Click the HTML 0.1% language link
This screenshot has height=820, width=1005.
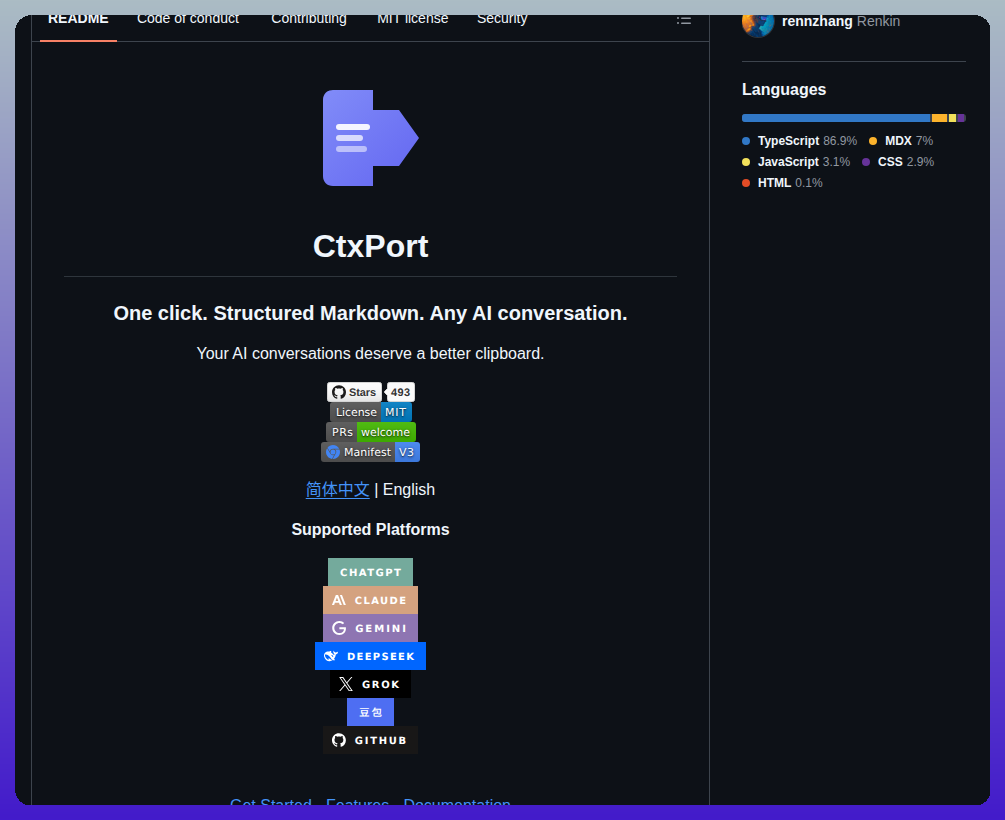(783, 183)
